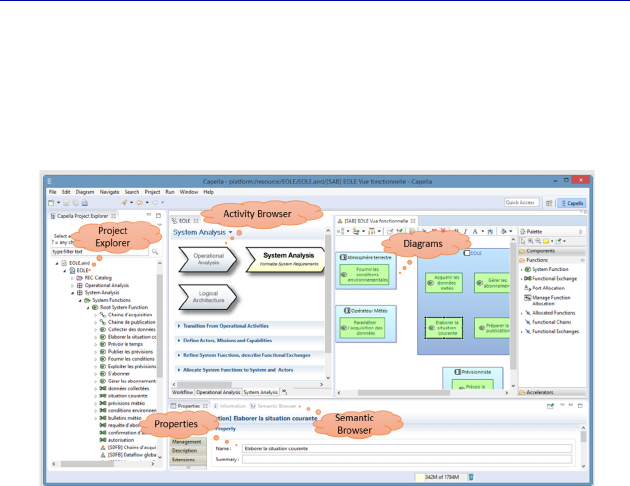Collapse the Root System Function node

coord(88,308)
